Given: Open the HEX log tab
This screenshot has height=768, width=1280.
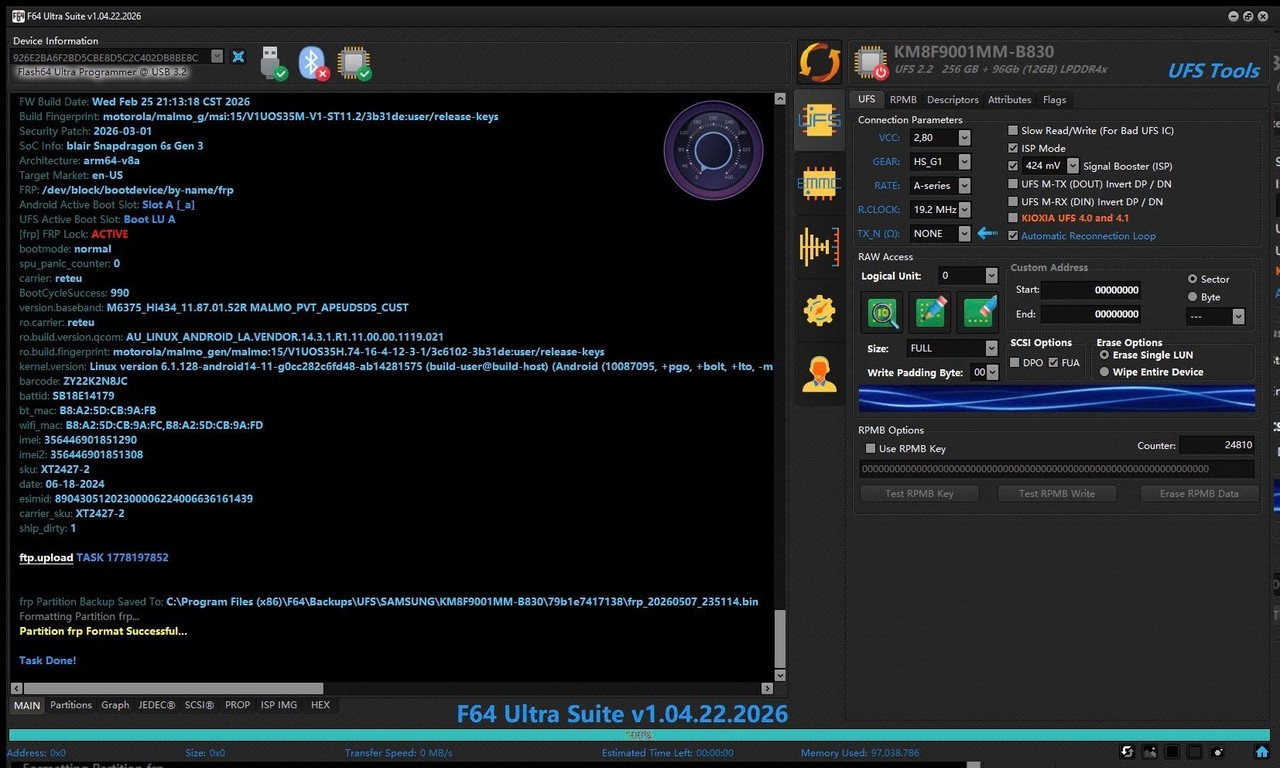Looking at the screenshot, I should (x=320, y=705).
